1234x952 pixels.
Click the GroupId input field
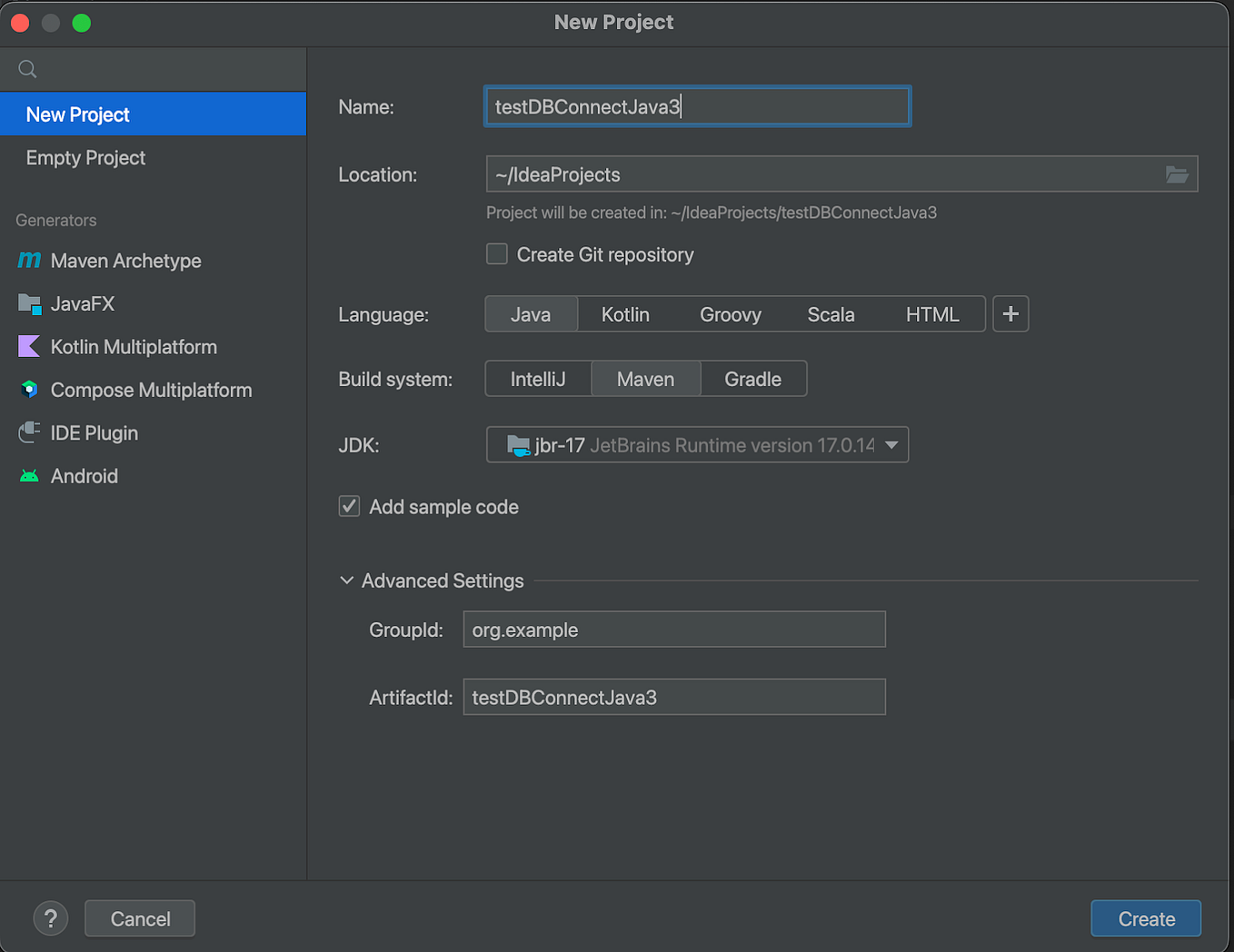673,629
